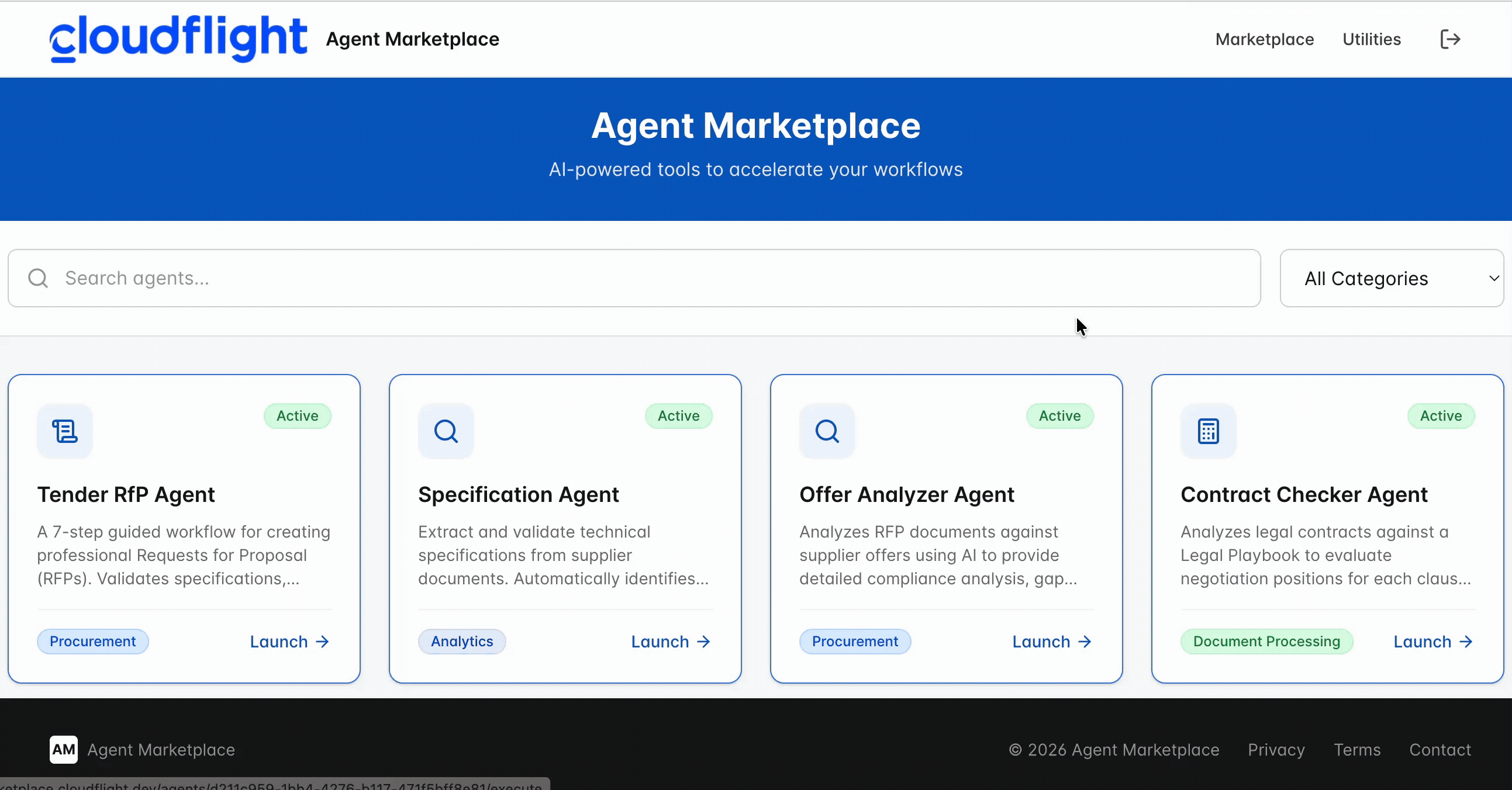Click the AM logo in the footer

tap(63, 750)
